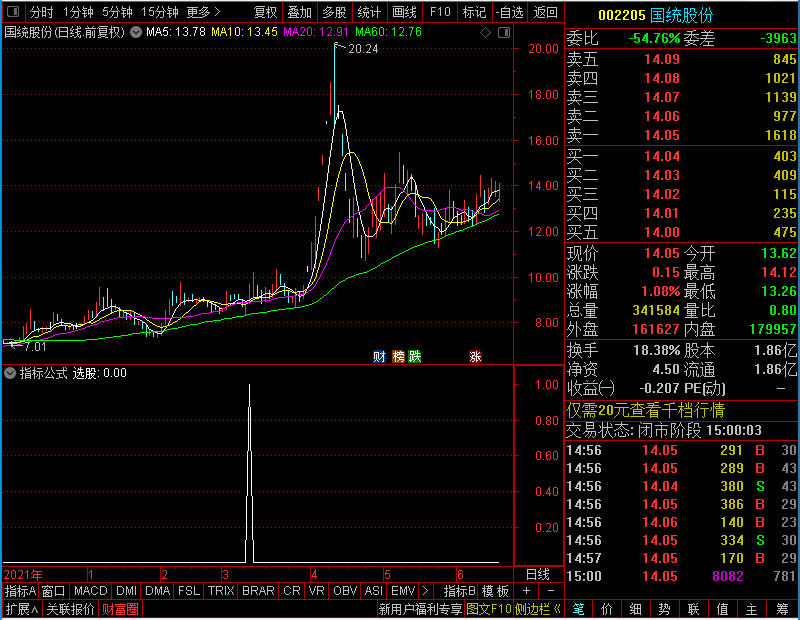Screen dimensions: 800x620
Task: Switch indicator to ASI
Action: pyautogui.click(x=373, y=591)
